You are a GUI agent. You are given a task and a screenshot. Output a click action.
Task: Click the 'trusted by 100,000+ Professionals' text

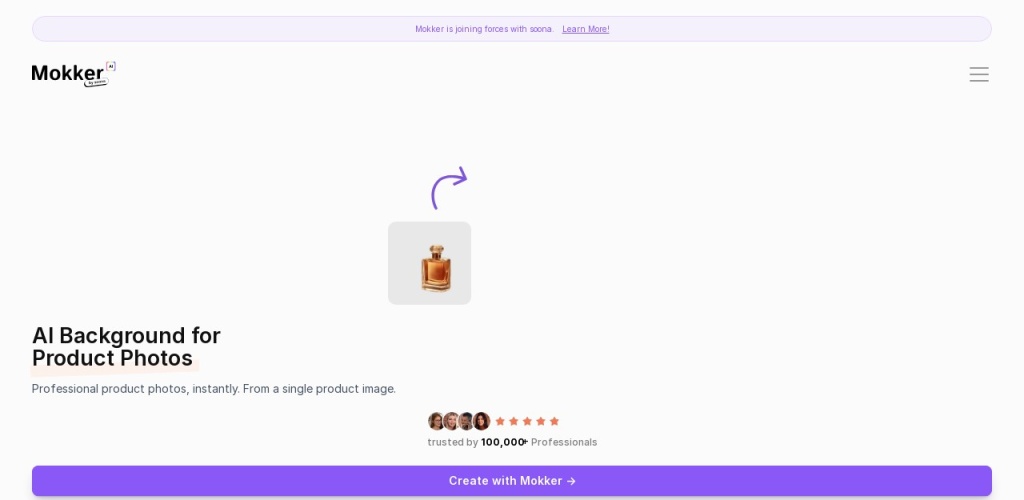coord(512,443)
